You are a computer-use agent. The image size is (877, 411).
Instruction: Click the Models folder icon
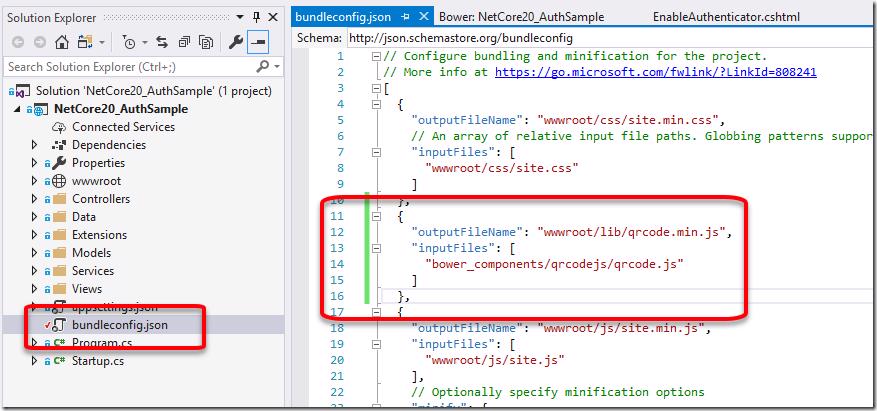pyautogui.click(x=59, y=252)
